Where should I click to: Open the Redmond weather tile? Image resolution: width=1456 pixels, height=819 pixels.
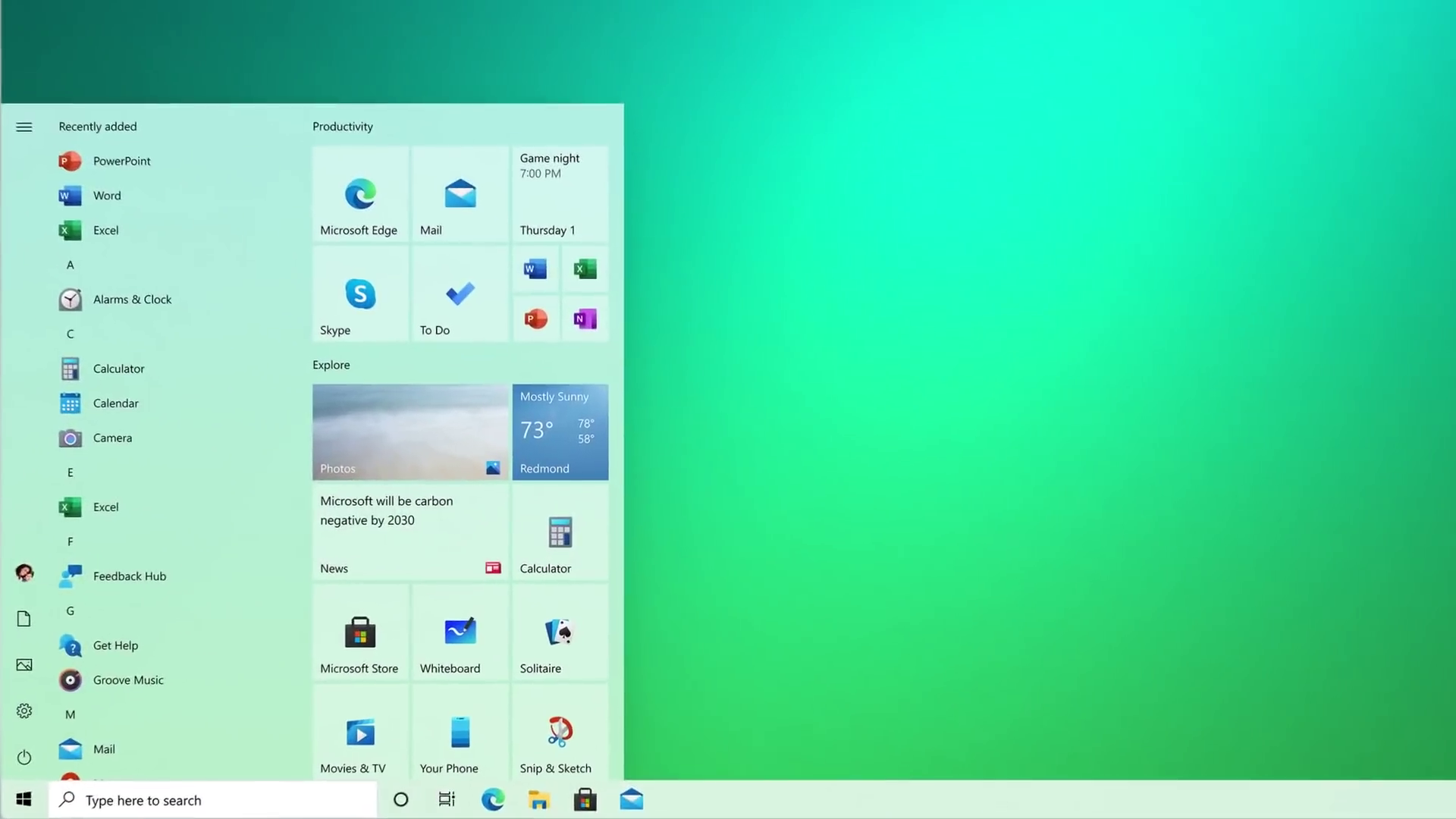[560, 432]
